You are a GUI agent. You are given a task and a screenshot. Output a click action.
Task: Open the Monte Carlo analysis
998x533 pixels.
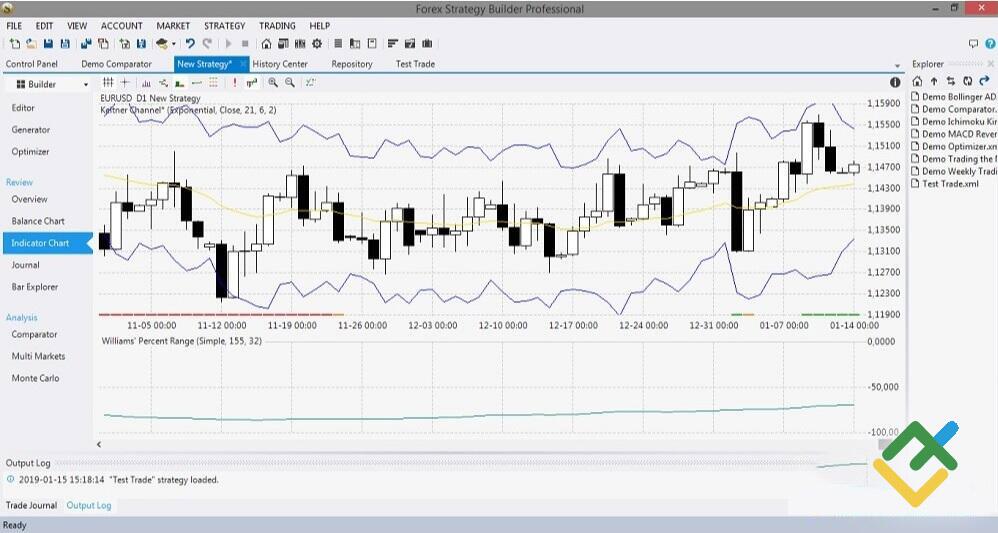(x=35, y=378)
